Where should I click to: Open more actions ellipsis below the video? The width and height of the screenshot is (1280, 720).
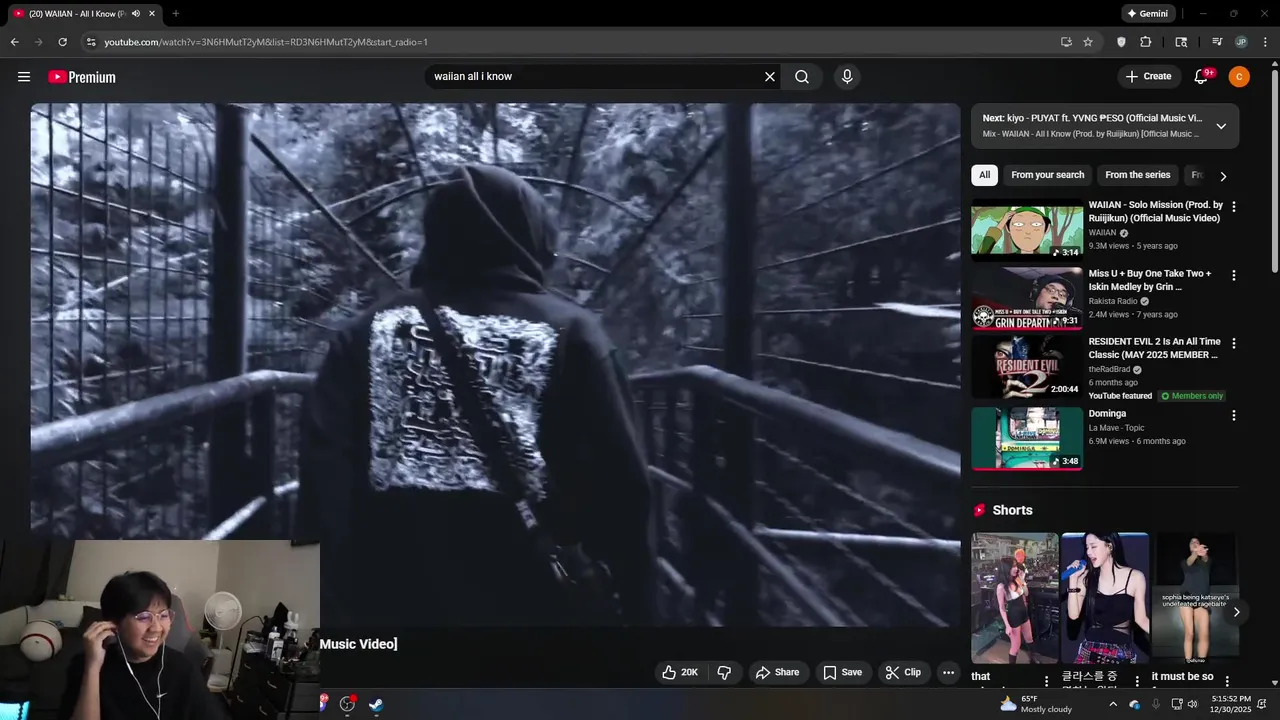coord(948,673)
